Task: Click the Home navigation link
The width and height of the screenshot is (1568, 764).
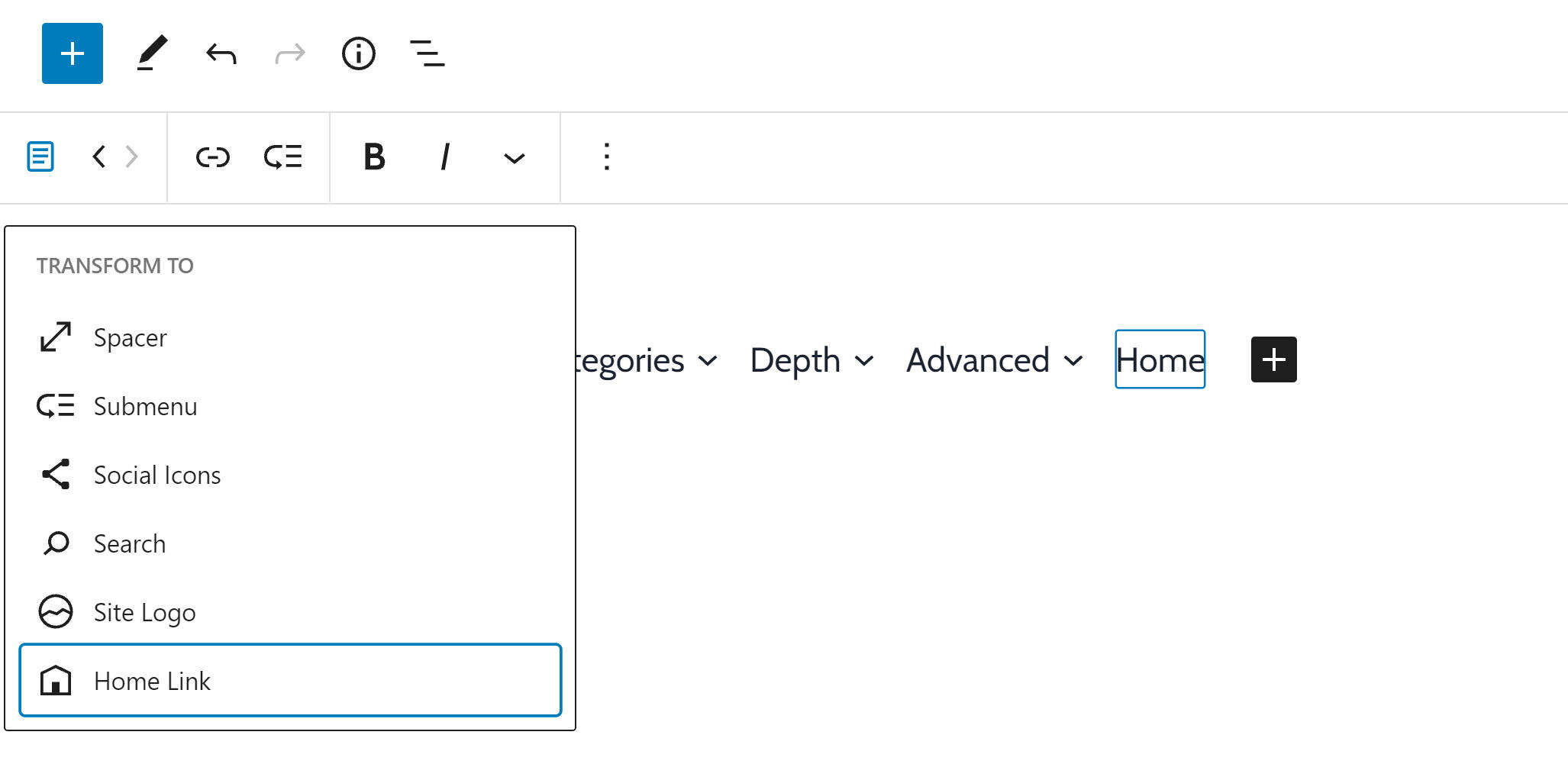Action: pos(1160,359)
